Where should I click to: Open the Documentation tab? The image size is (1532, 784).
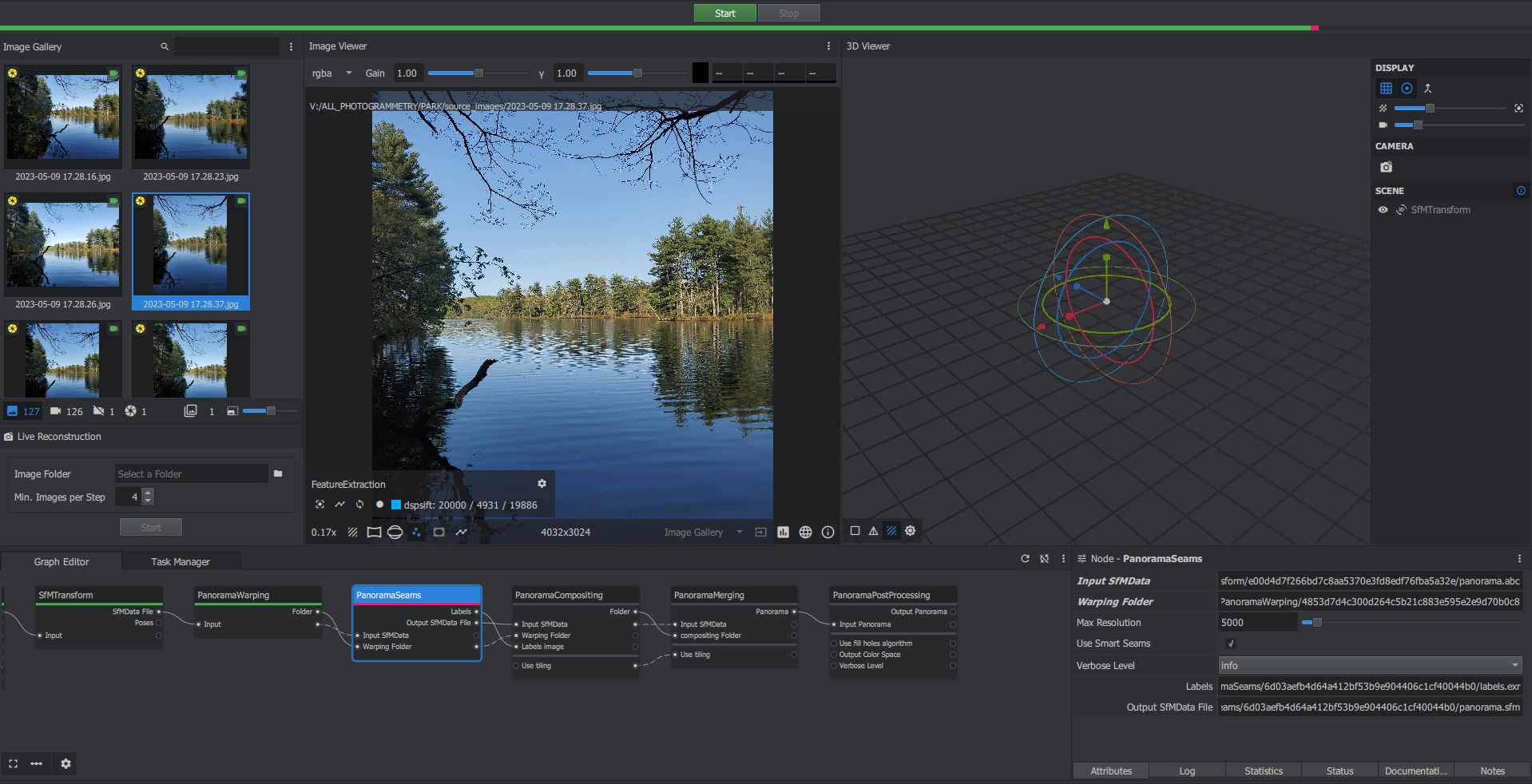pyautogui.click(x=1415, y=771)
